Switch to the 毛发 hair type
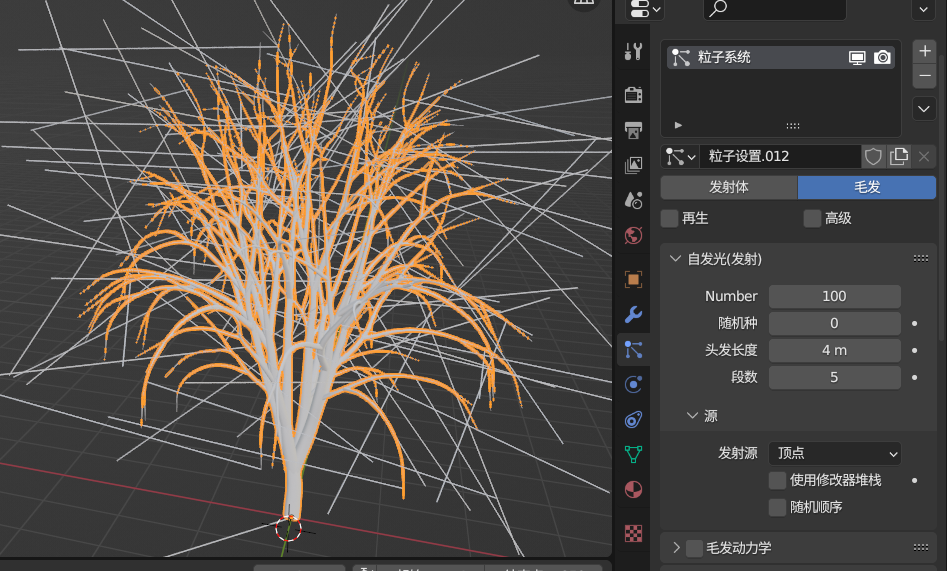The image size is (947, 571). pyautogui.click(x=867, y=187)
